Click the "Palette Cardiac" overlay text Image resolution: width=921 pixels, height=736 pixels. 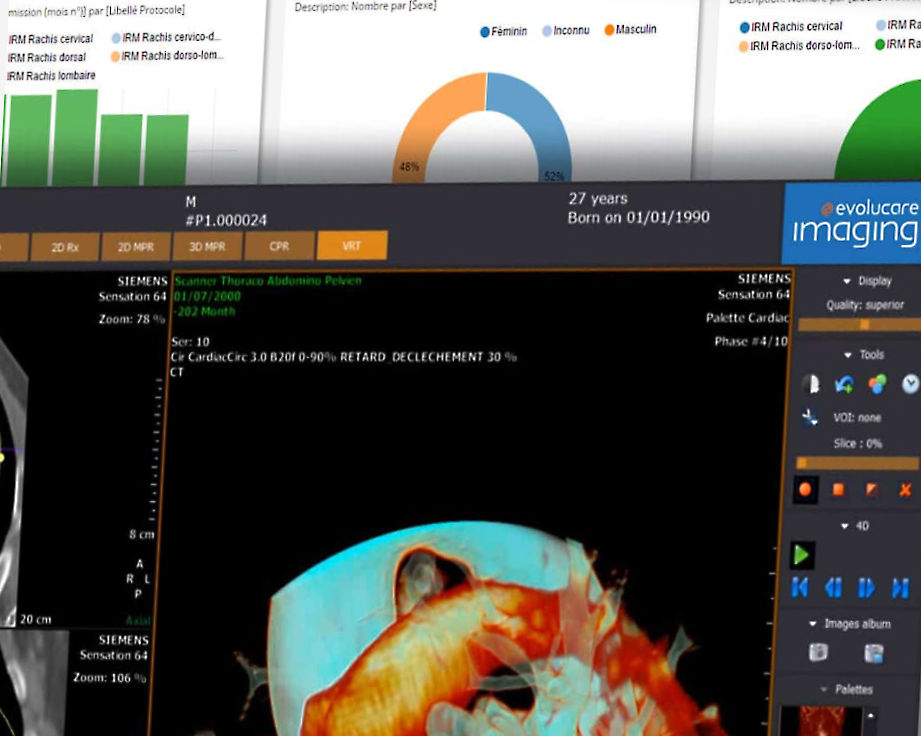(747, 318)
